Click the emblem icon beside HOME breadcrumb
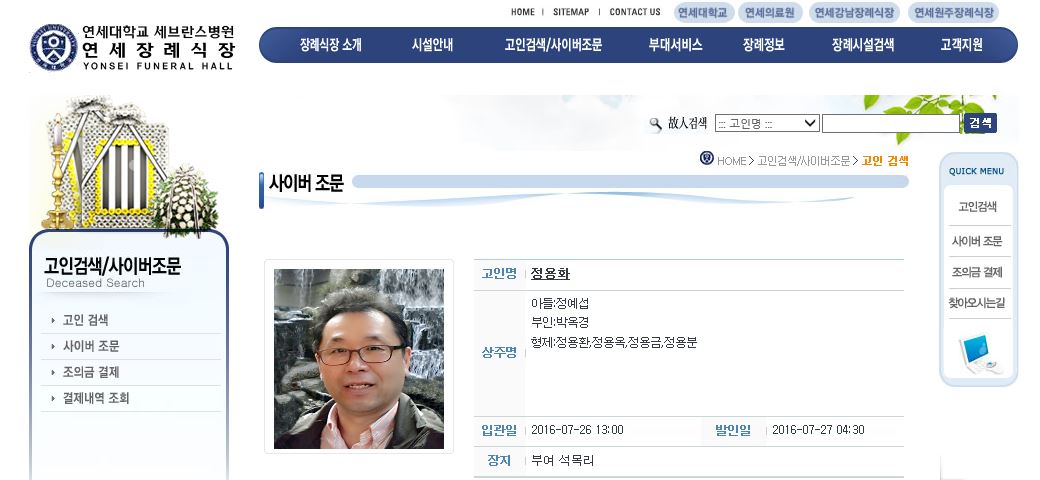 [707, 158]
